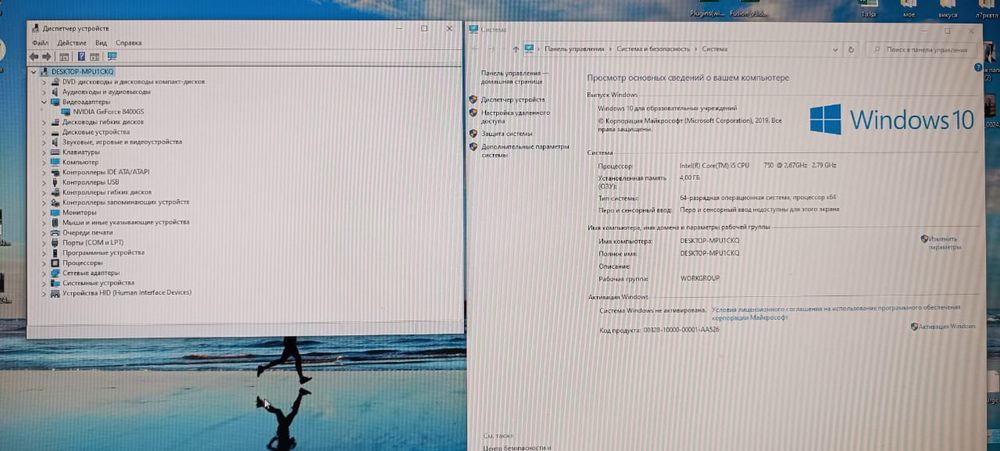Click the computer icon in System address bar
Viewport: 1000px width, 451px height.
(x=528, y=48)
